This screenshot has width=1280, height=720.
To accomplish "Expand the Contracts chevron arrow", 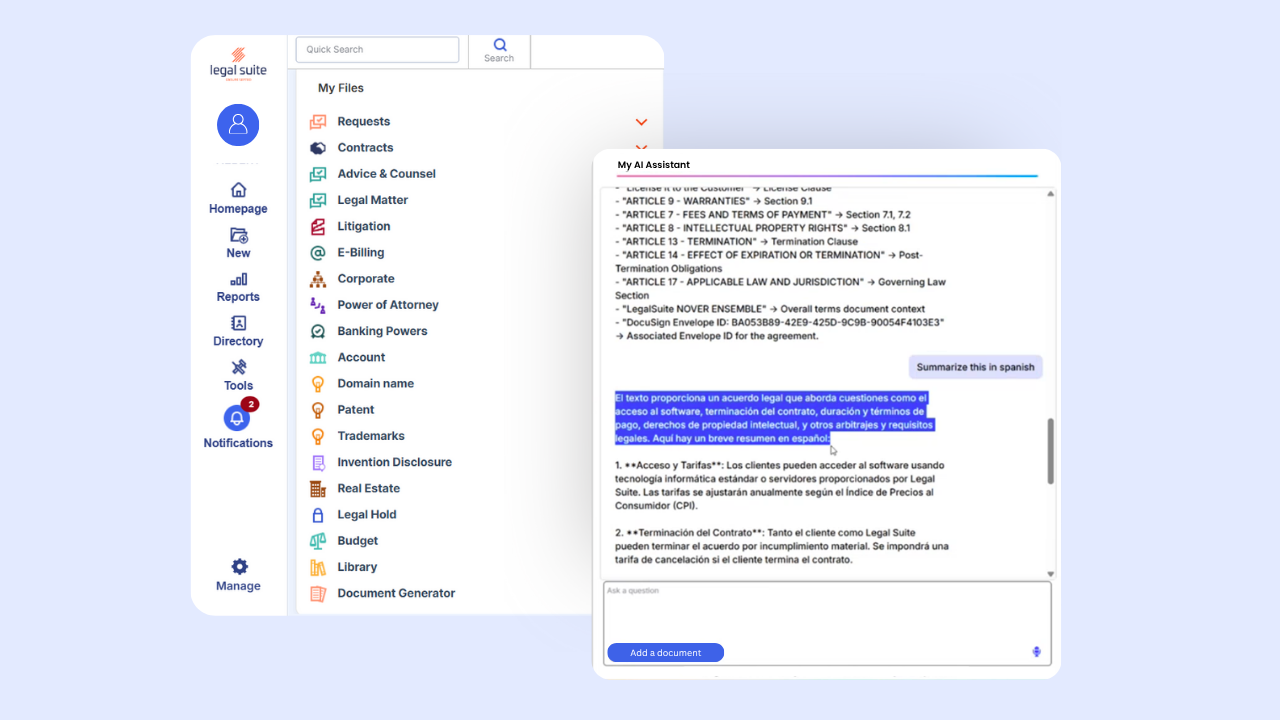I will coord(641,148).
